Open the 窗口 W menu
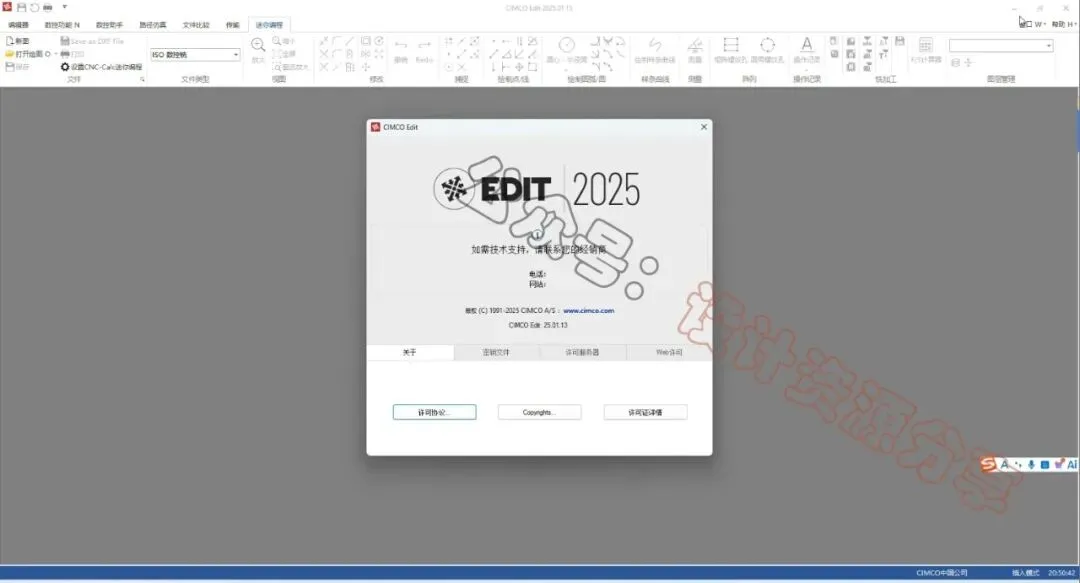This screenshot has width=1080, height=583. pos(1034,24)
